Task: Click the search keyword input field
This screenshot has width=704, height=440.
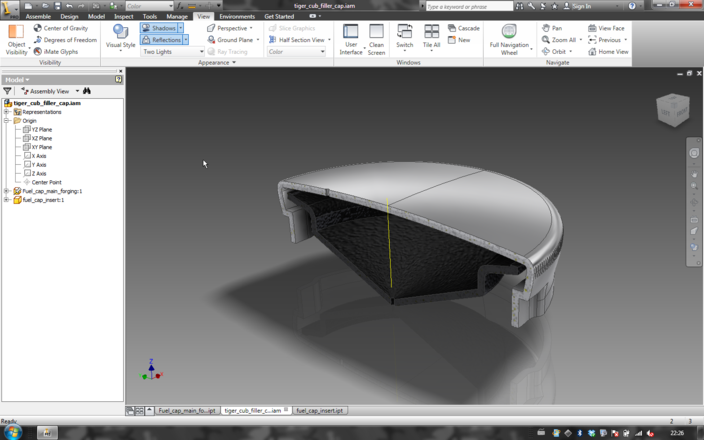Action: pos(469,6)
